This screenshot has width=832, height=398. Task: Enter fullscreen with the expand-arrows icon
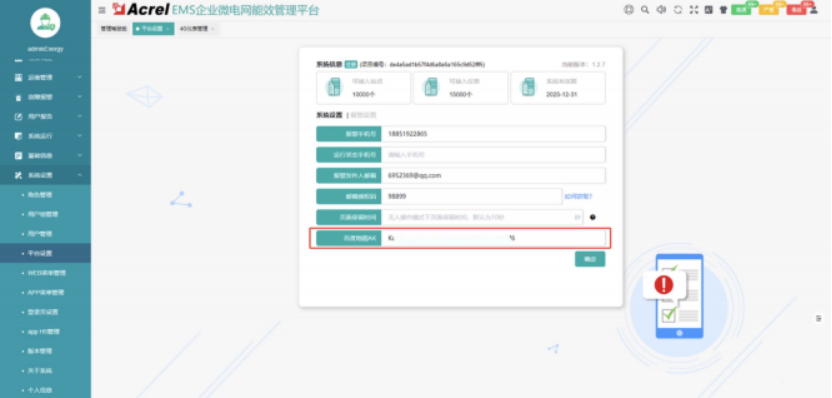click(x=694, y=10)
